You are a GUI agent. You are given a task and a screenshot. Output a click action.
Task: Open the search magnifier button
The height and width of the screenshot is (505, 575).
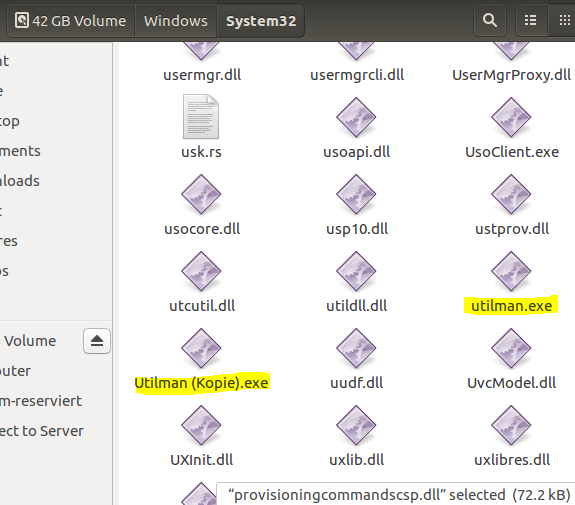[x=490, y=20]
